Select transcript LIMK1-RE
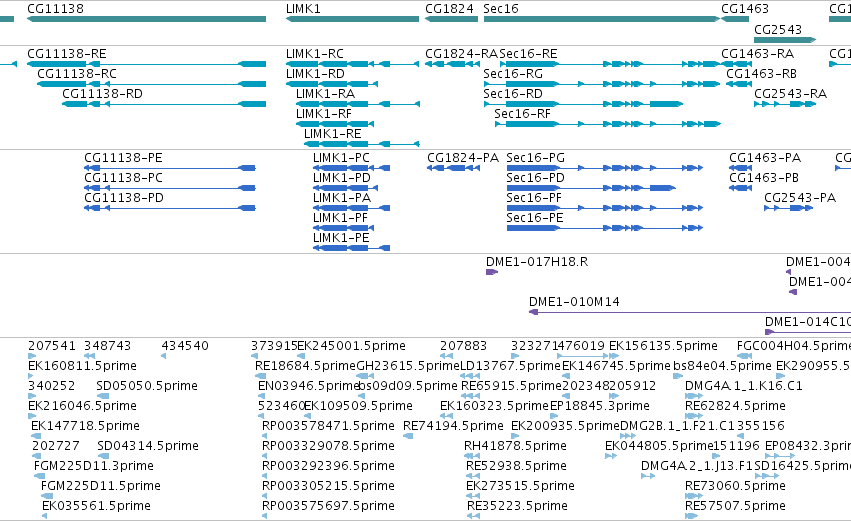This screenshot has height=521, width=851. click(332, 134)
